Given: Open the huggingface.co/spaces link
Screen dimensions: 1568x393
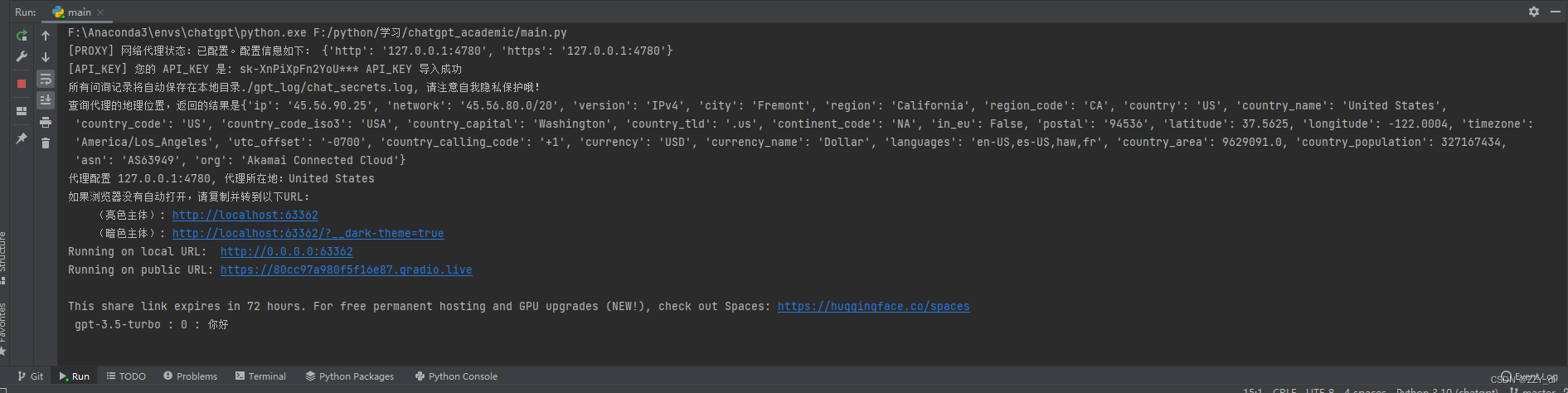Looking at the screenshot, I should click(873, 307).
